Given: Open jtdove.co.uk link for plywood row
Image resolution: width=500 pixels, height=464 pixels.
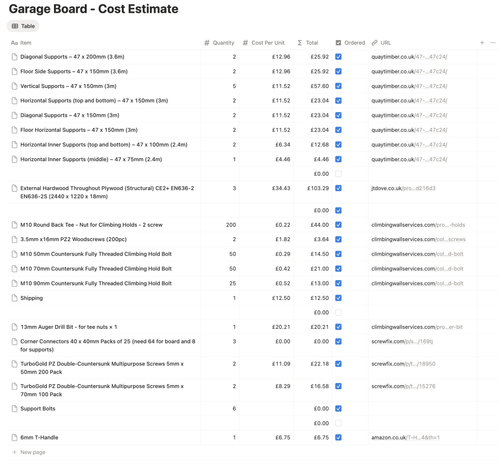Looking at the screenshot, I should pyautogui.click(x=403, y=188).
